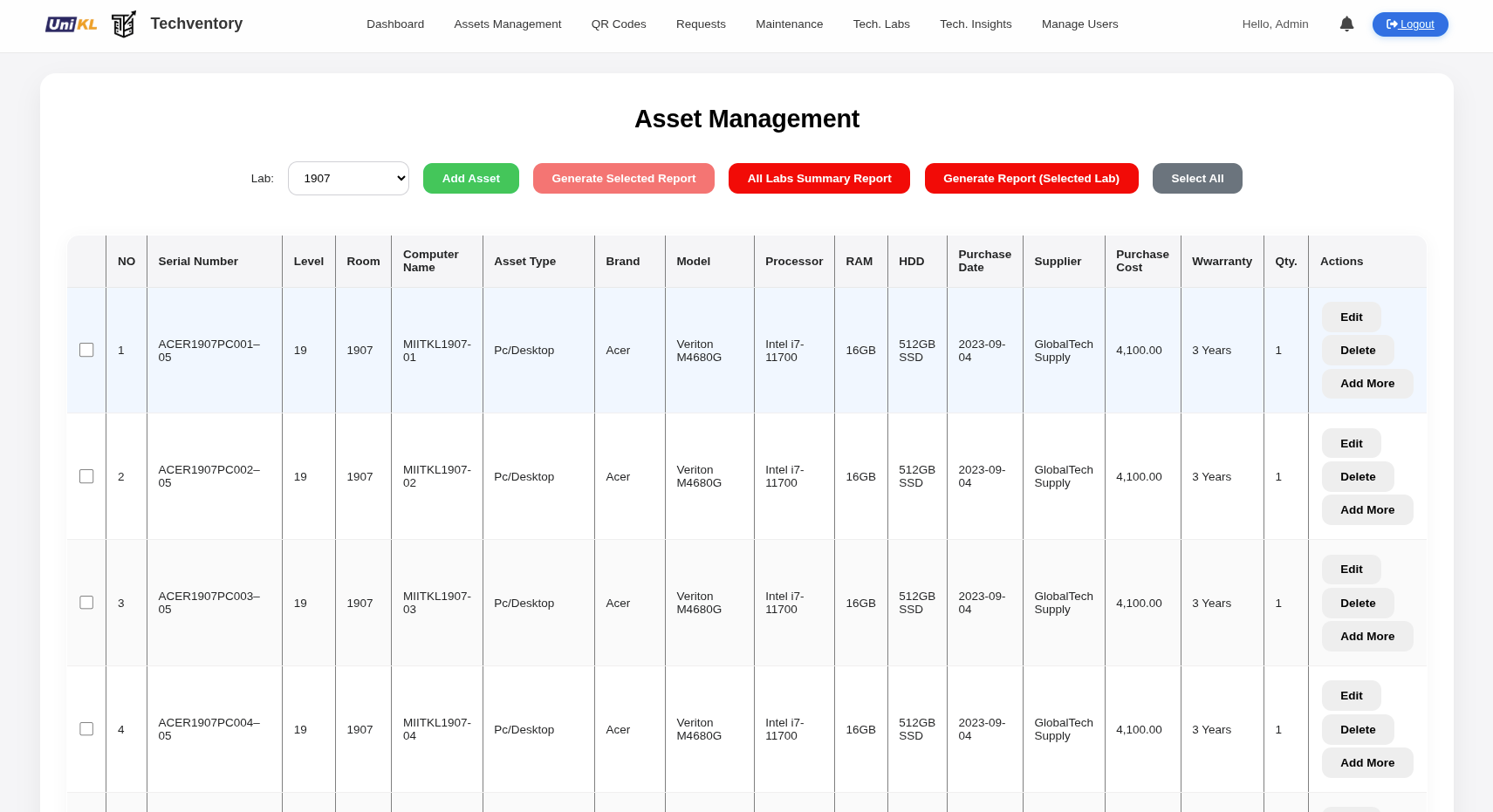Check the checkbox for asset number 2

click(86, 476)
